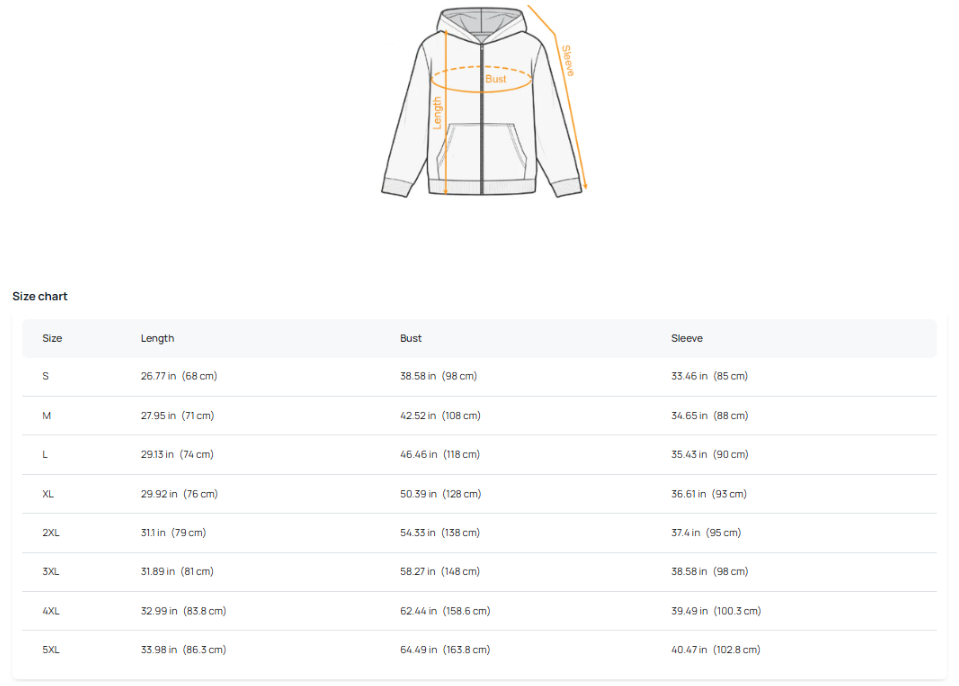Screen dimensions: 959x686
Task: Click the vertical Length label on diagram
Action: point(437,113)
